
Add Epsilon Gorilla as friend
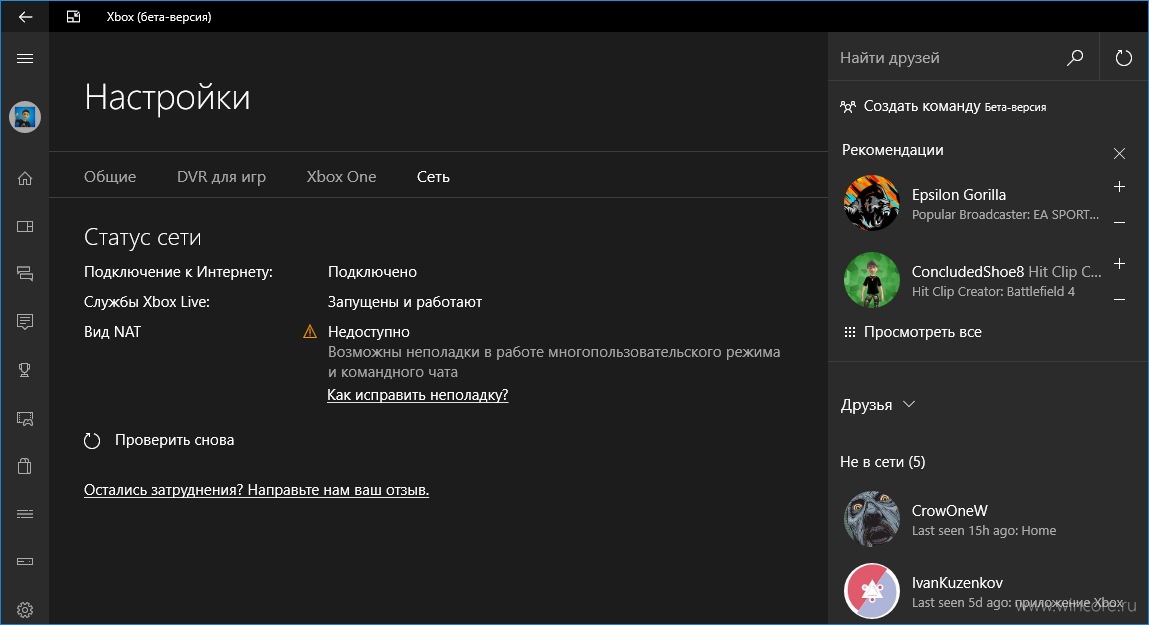(1119, 187)
